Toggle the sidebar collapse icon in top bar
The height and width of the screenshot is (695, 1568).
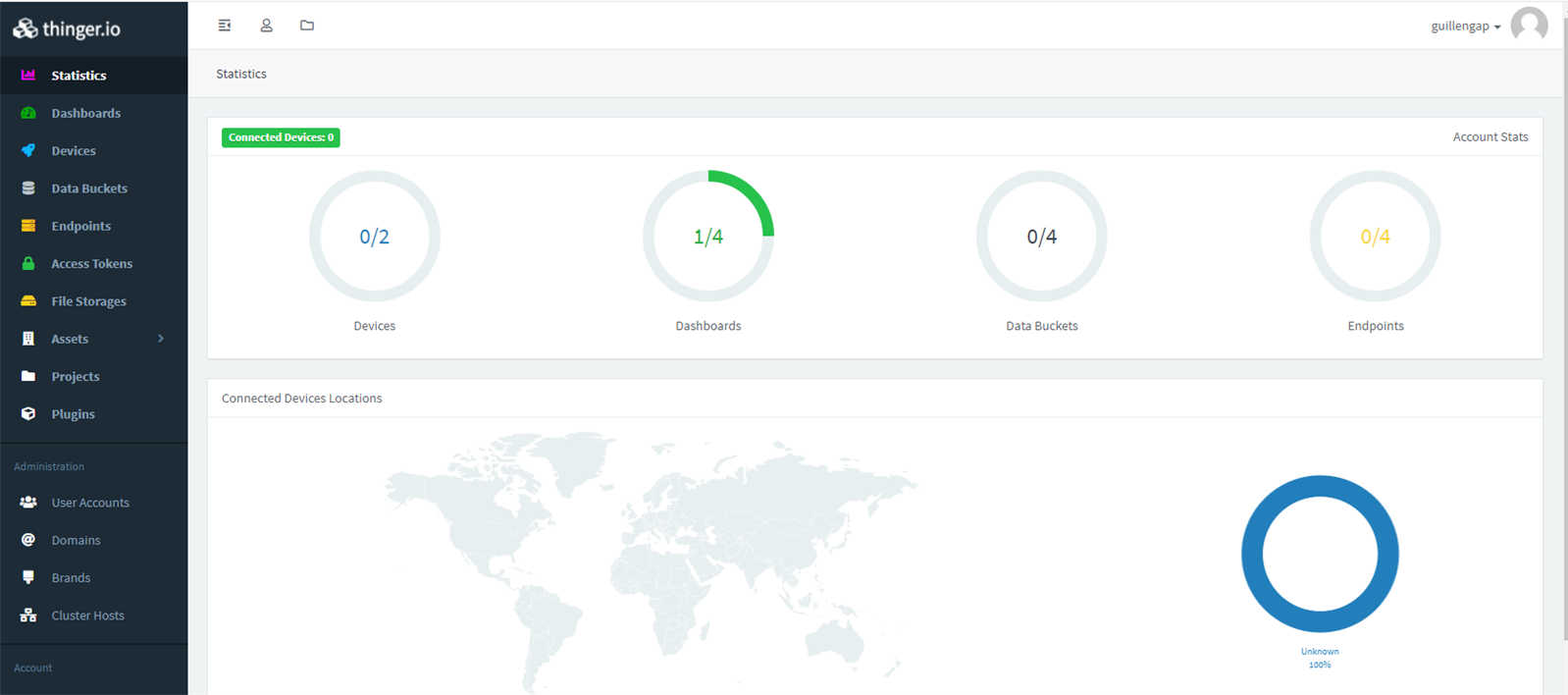(225, 26)
